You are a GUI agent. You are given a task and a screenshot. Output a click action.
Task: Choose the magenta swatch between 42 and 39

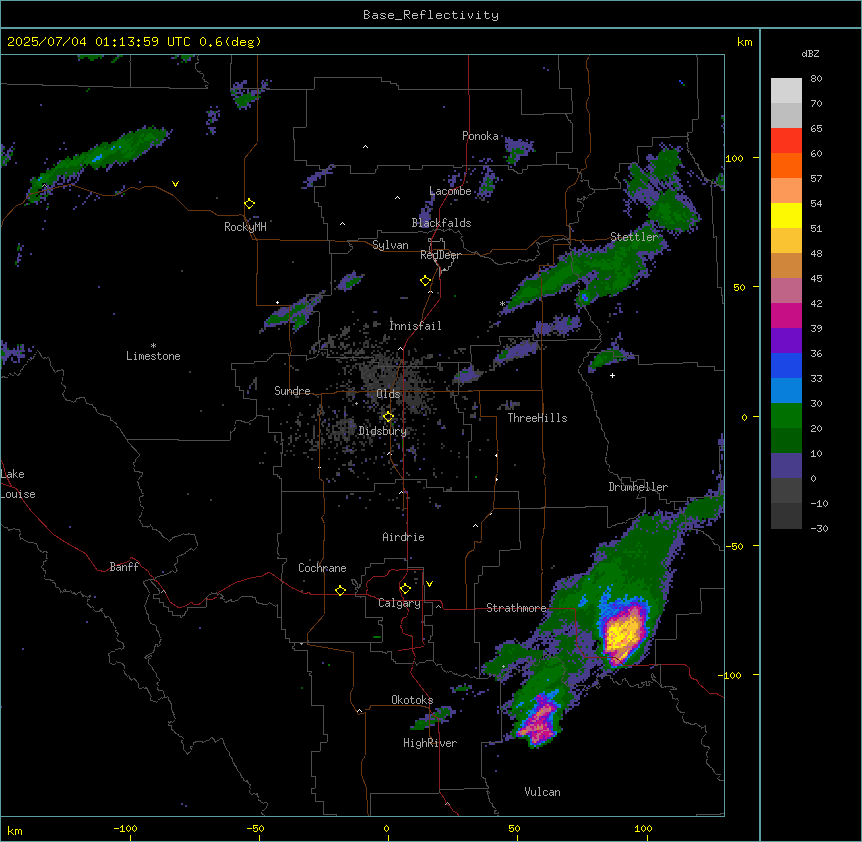786,315
